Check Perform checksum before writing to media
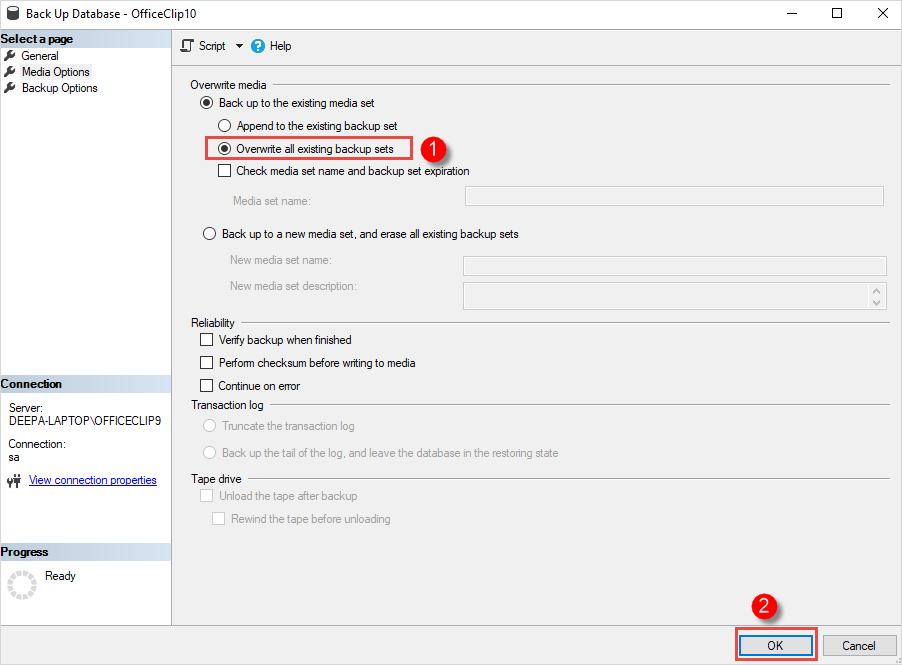The image size is (902, 665). (x=207, y=362)
